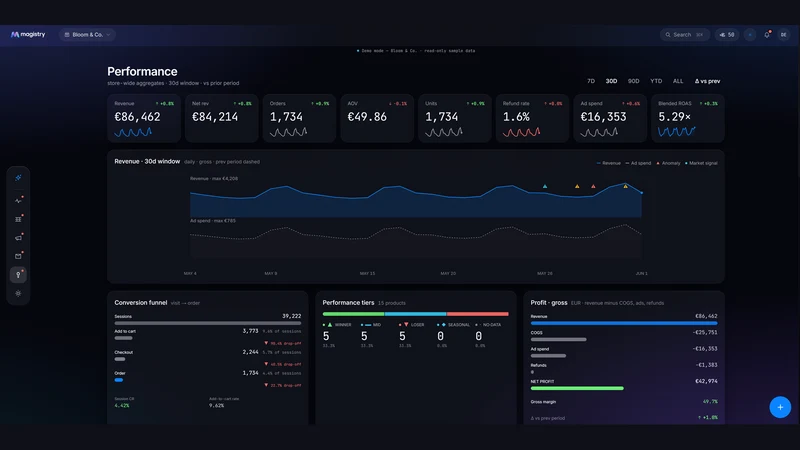Click the Gross margin 49.7% value
This screenshot has height=450, width=800.
(x=710, y=402)
